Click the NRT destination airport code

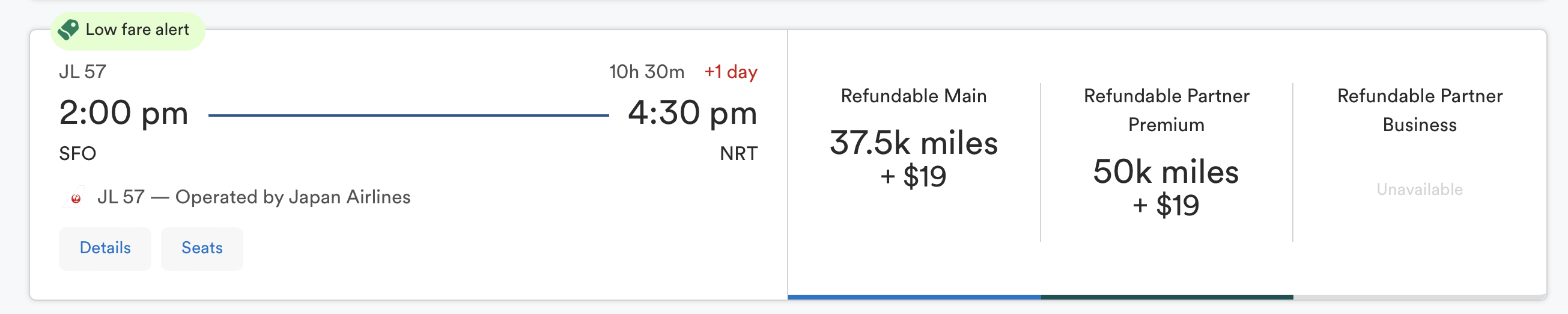click(x=738, y=153)
